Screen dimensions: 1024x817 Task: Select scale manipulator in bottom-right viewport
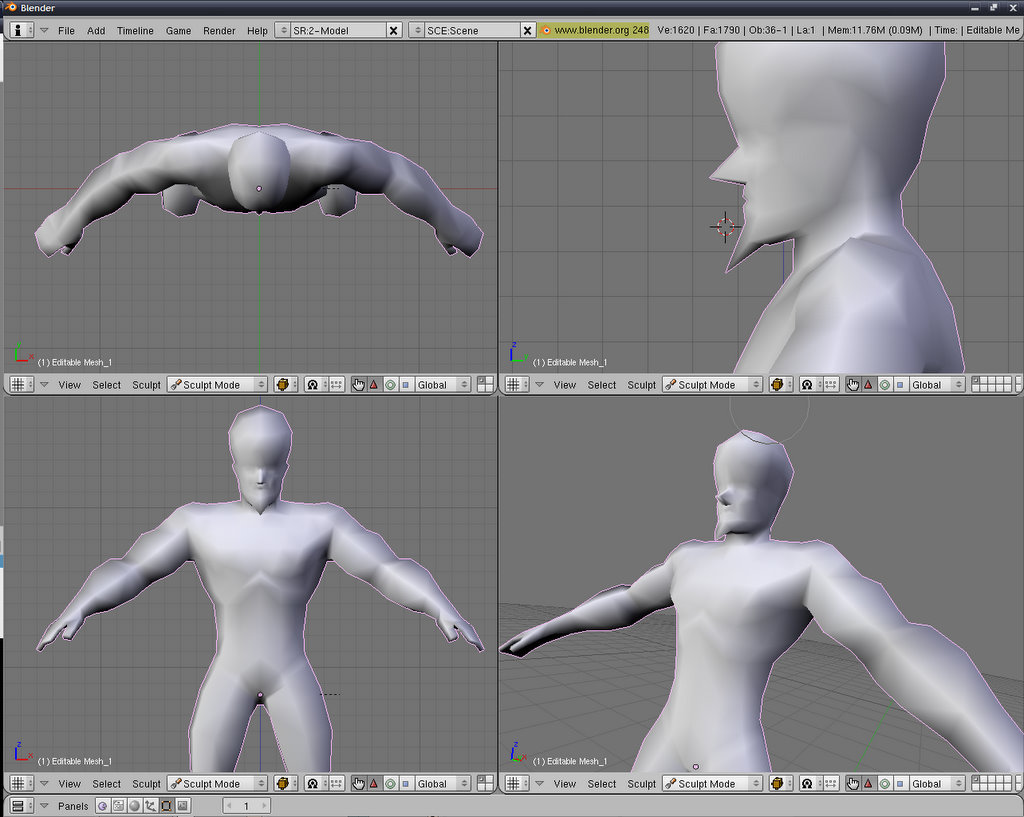point(899,784)
